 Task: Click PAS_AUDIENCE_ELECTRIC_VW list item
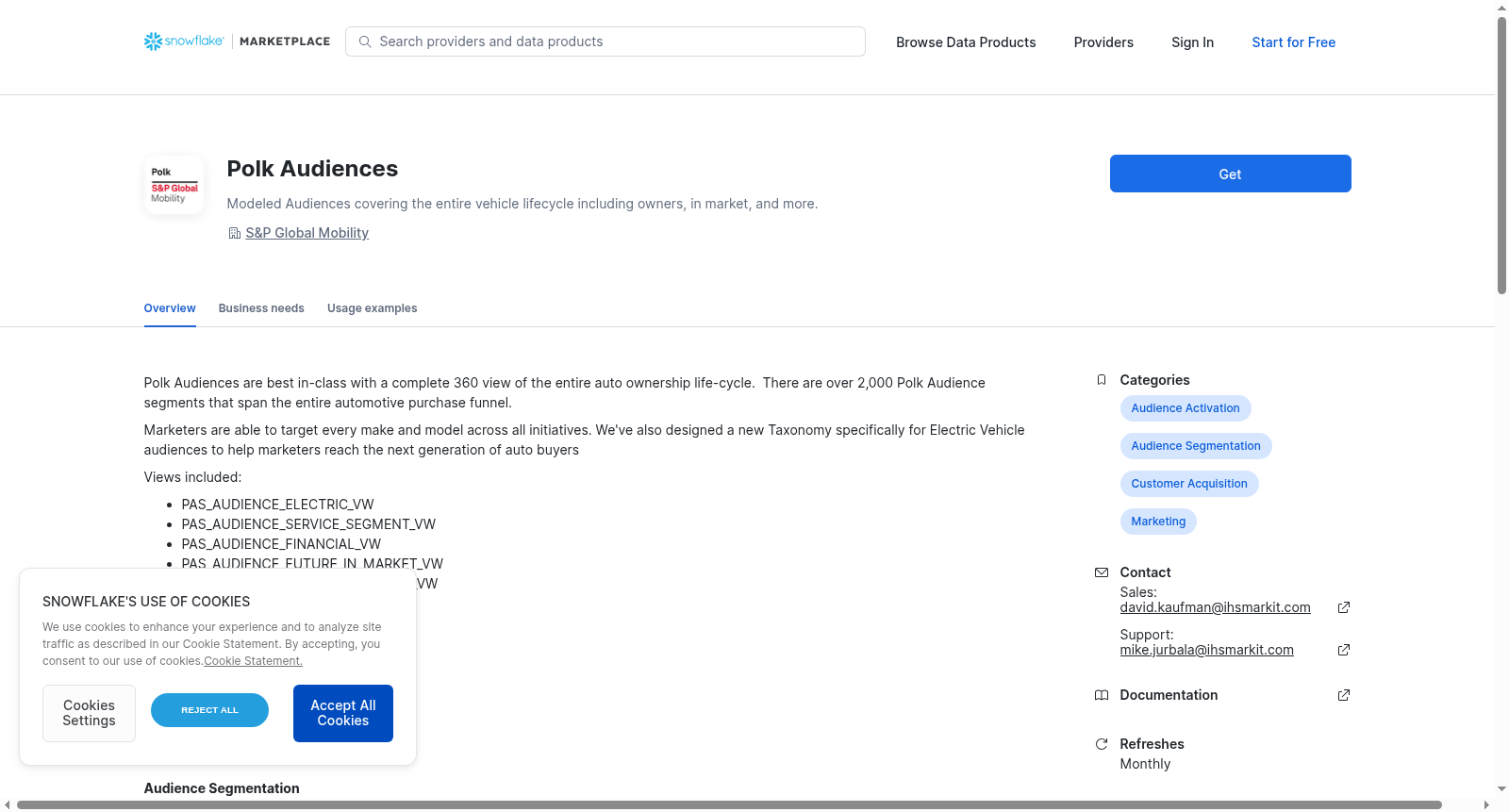pyautogui.click(x=277, y=505)
